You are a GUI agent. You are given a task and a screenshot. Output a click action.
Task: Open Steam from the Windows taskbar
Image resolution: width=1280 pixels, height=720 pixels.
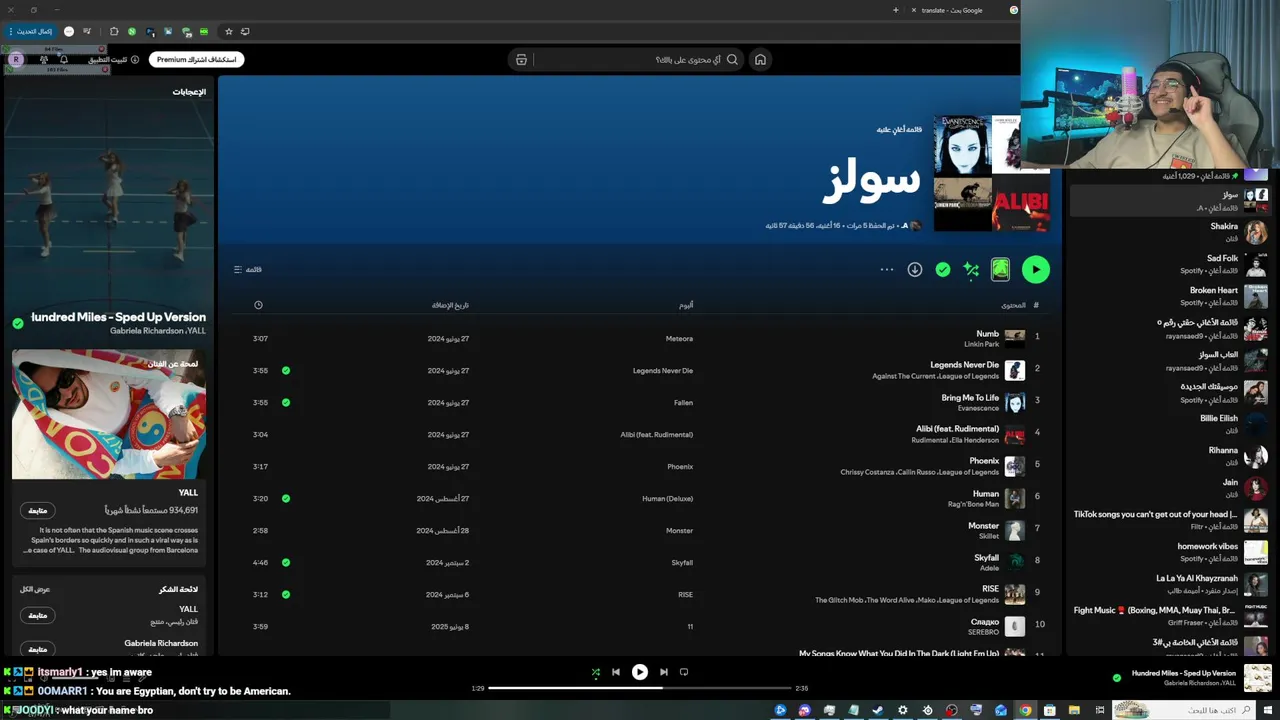tap(878, 710)
